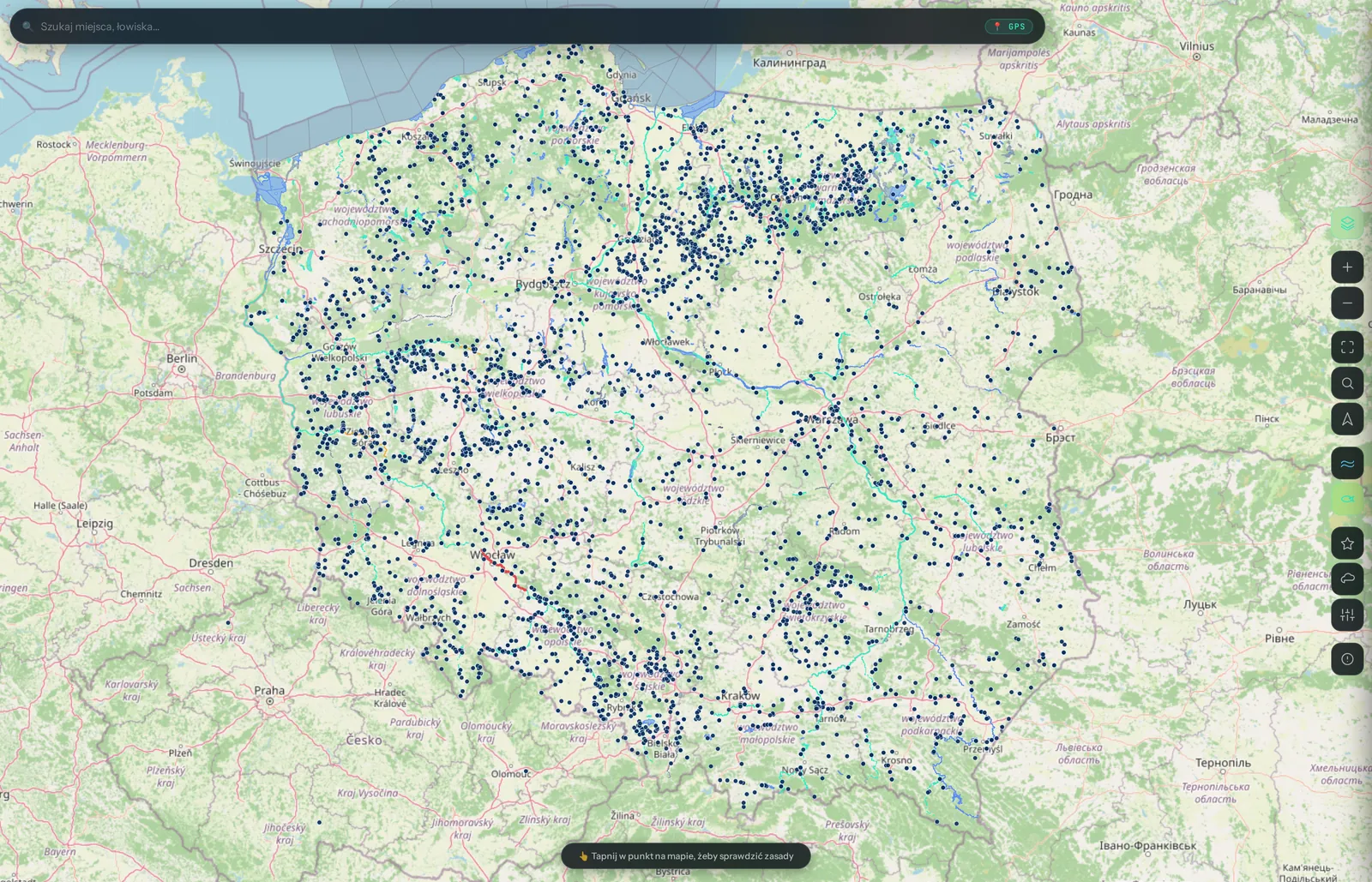Image resolution: width=1372 pixels, height=882 pixels.
Task: Click the Leipzig city label
Action: (94, 523)
